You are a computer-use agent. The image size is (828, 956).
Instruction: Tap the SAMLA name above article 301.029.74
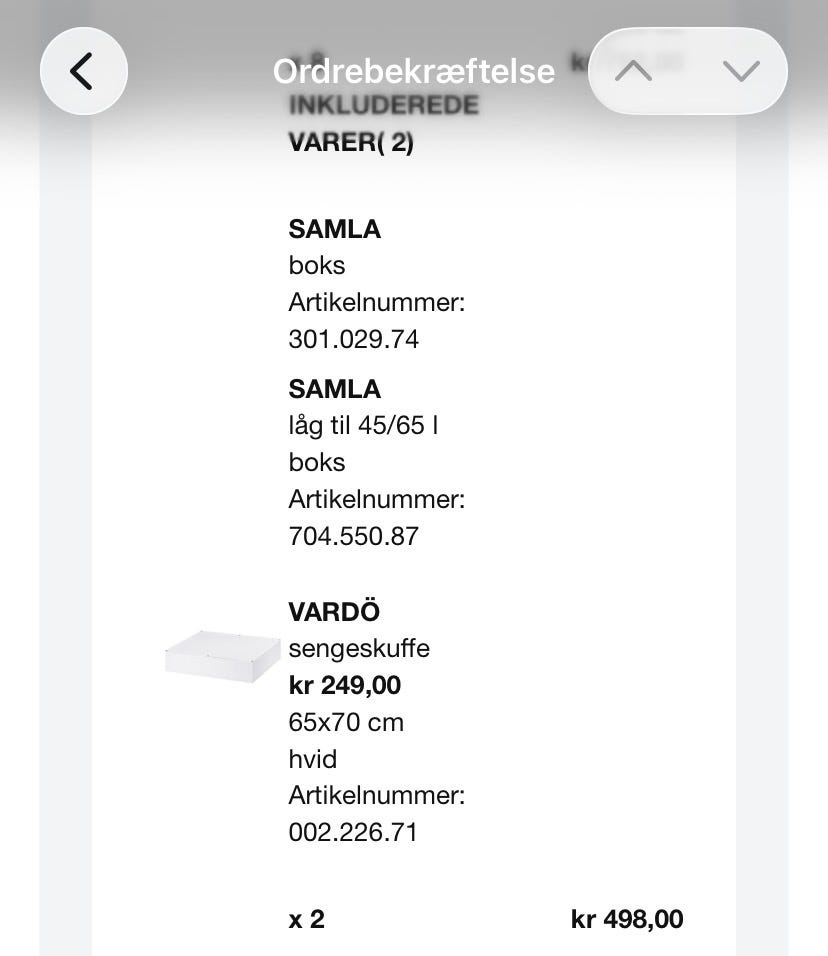coord(334,229)
